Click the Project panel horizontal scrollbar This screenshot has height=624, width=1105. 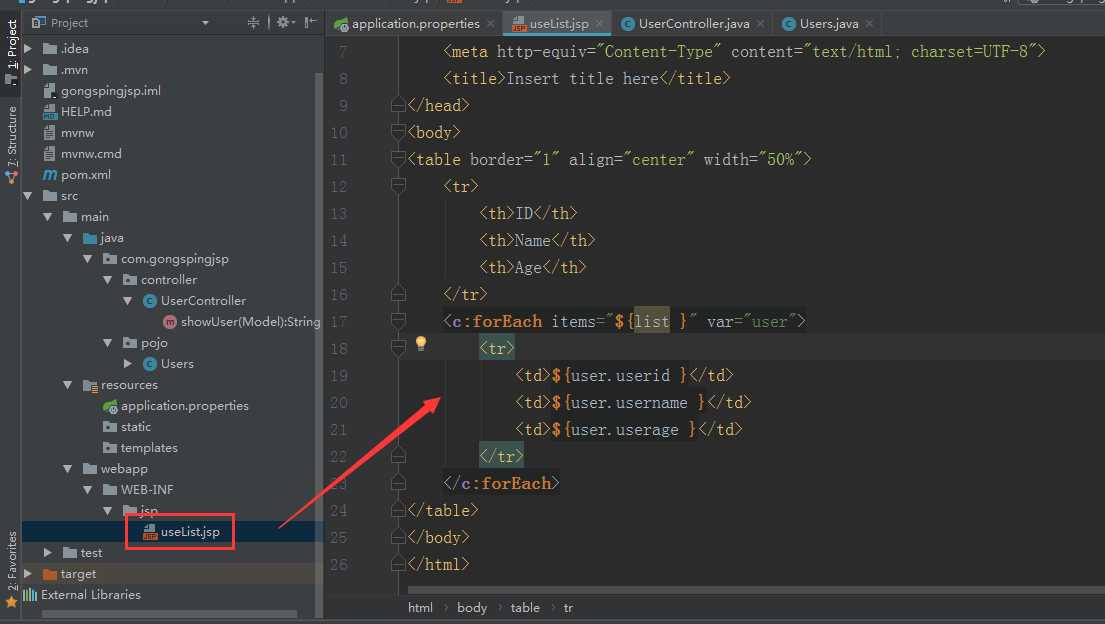[169, 614]
